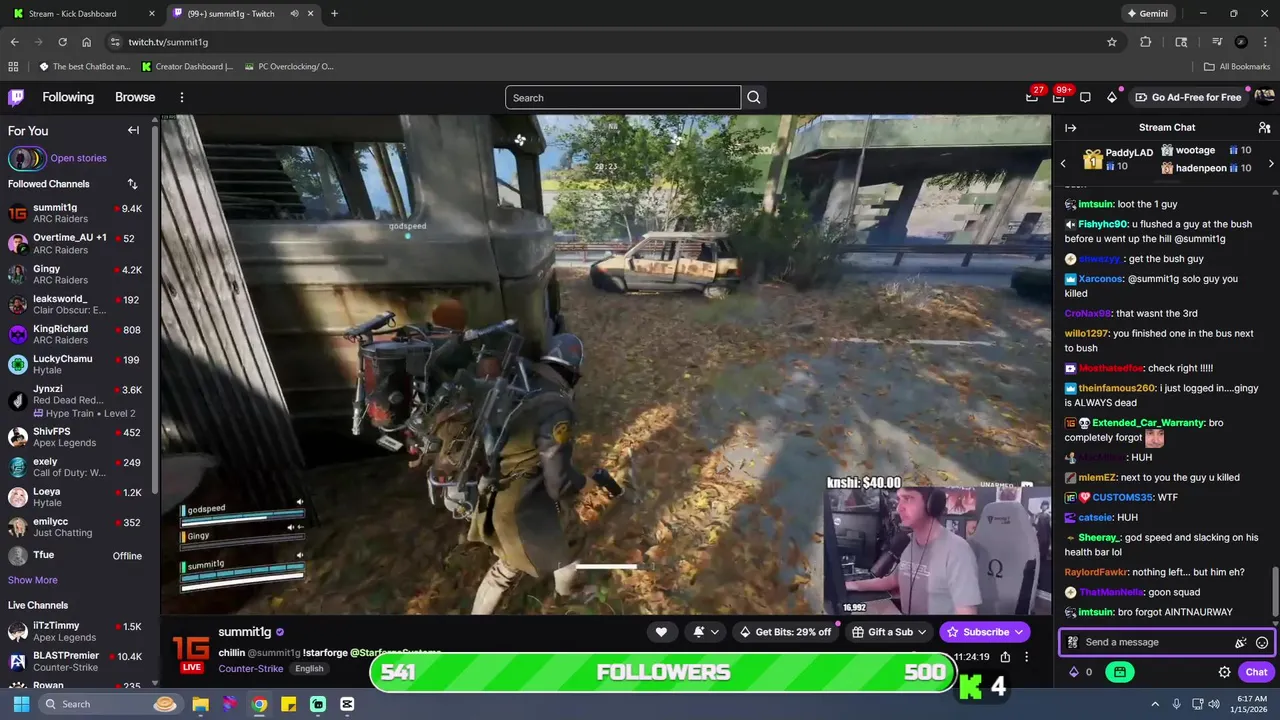The image size is (1280, 720).
Task: Open Windows Start menu
Action: point(22,704)
